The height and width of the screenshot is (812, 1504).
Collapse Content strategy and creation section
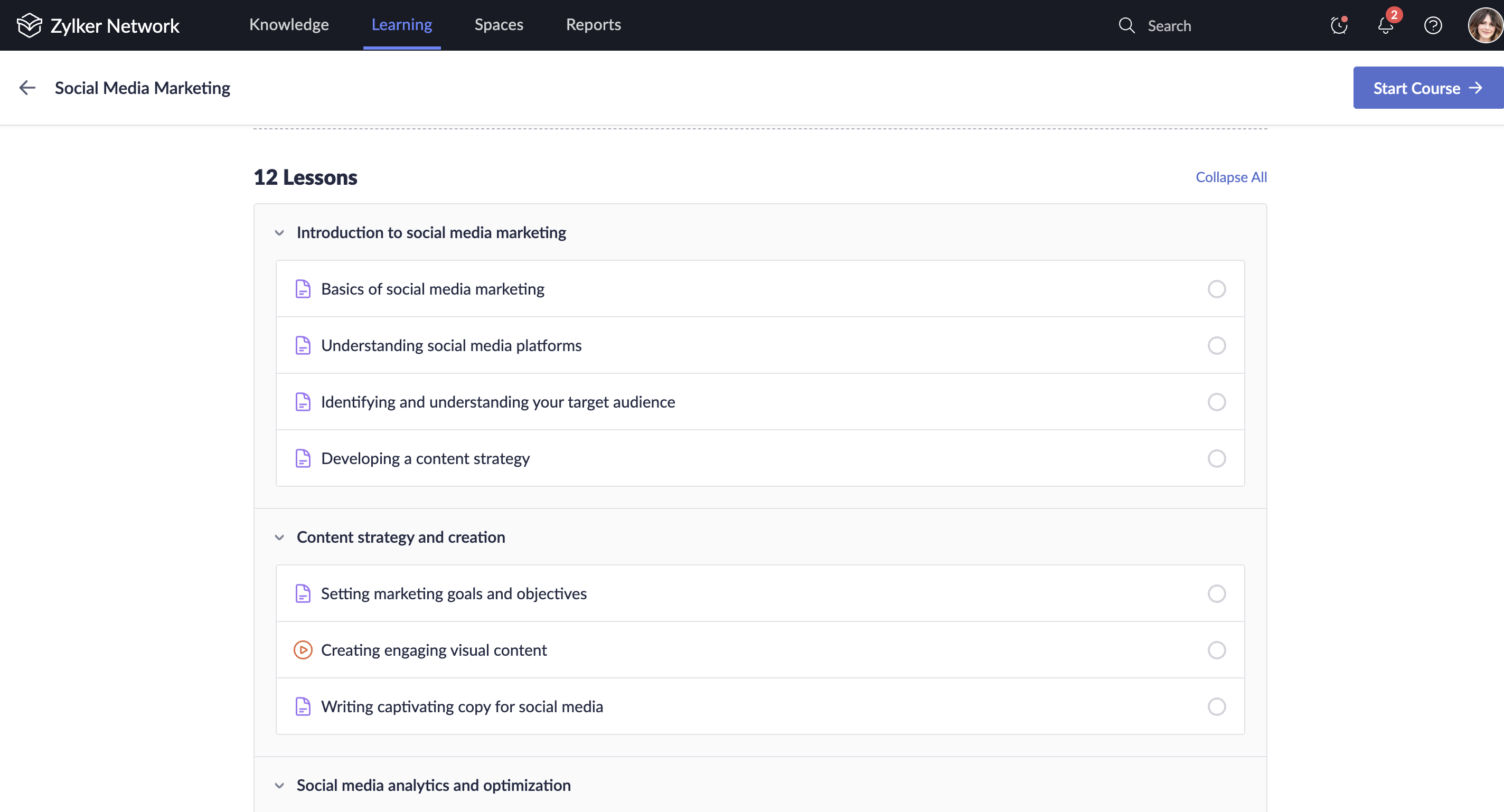coord(280,537)
